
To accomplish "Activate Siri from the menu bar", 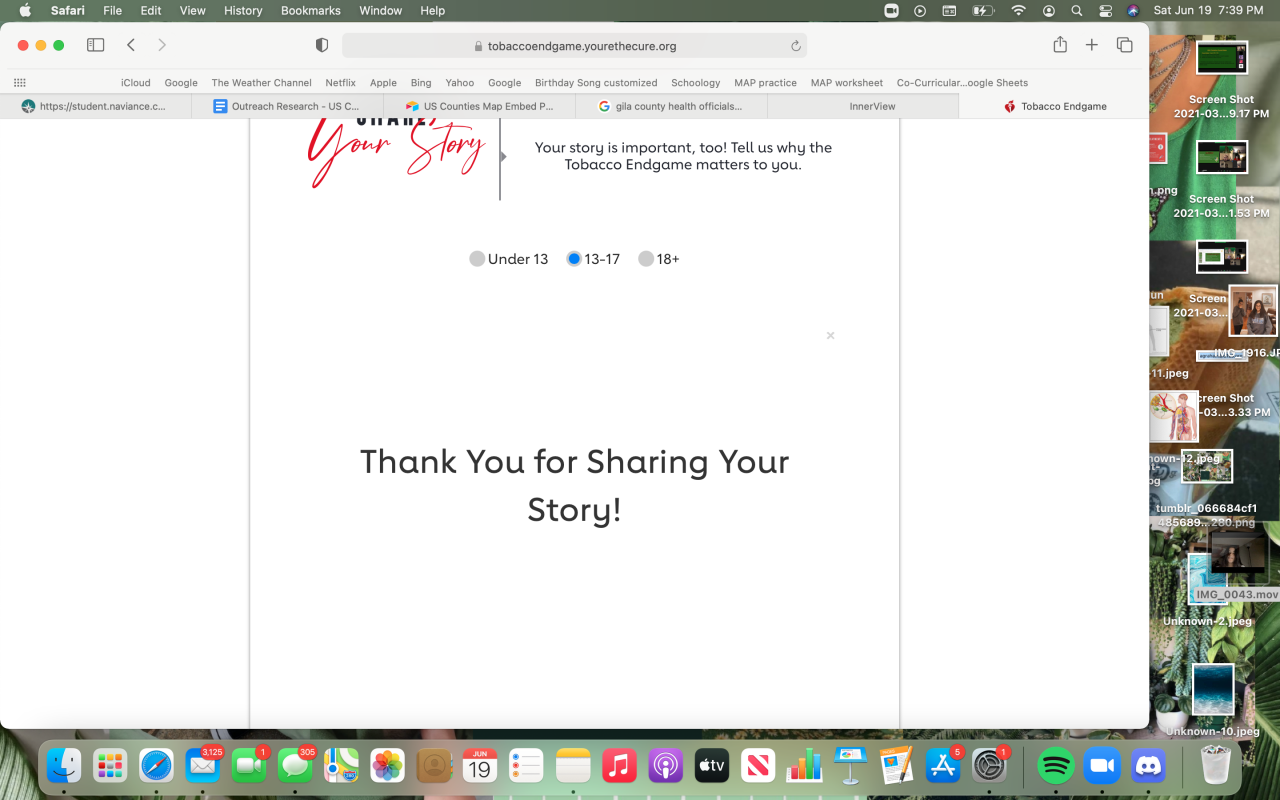I will [1132, 10].
